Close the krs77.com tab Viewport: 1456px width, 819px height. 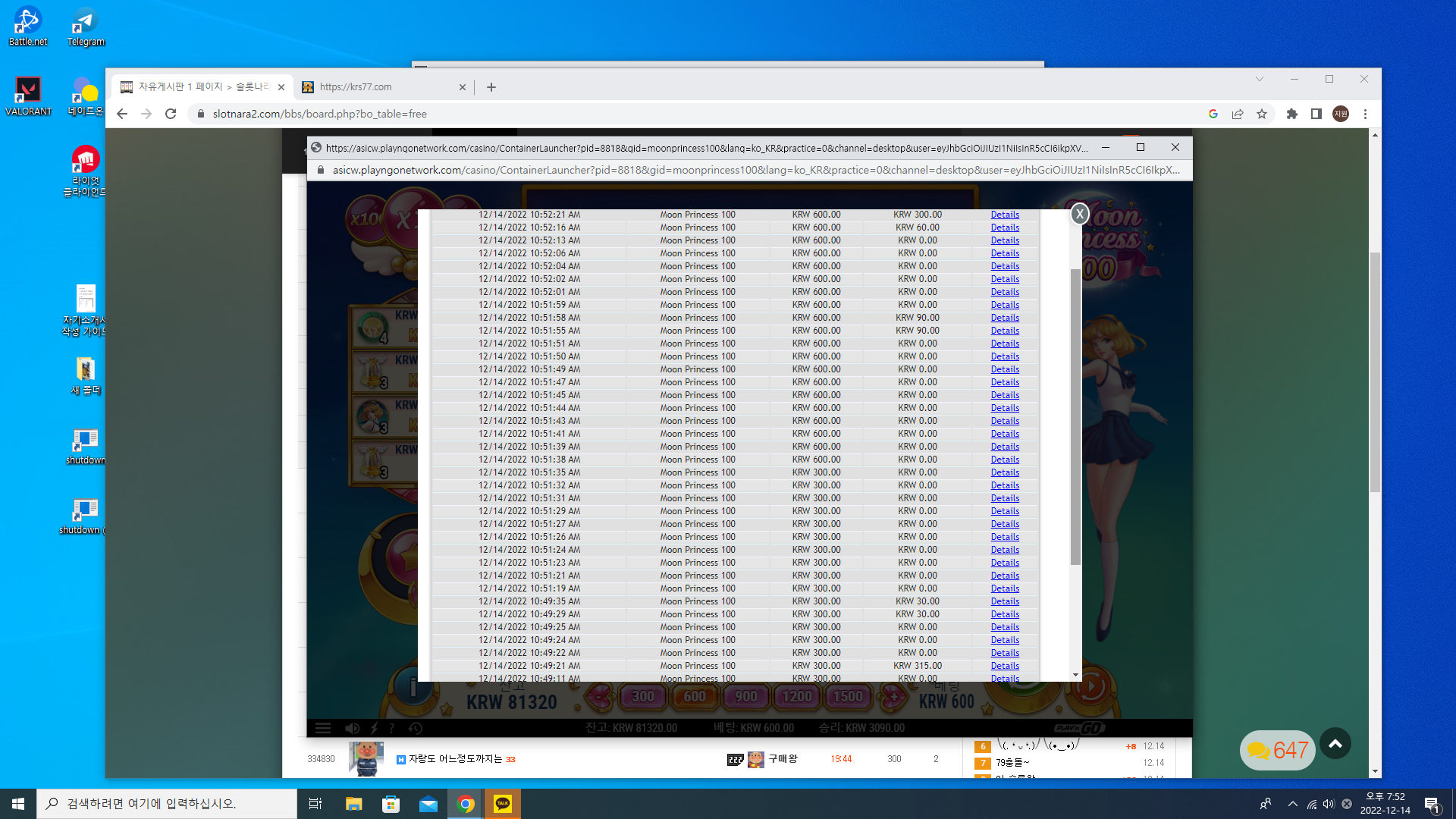(463, 87)
